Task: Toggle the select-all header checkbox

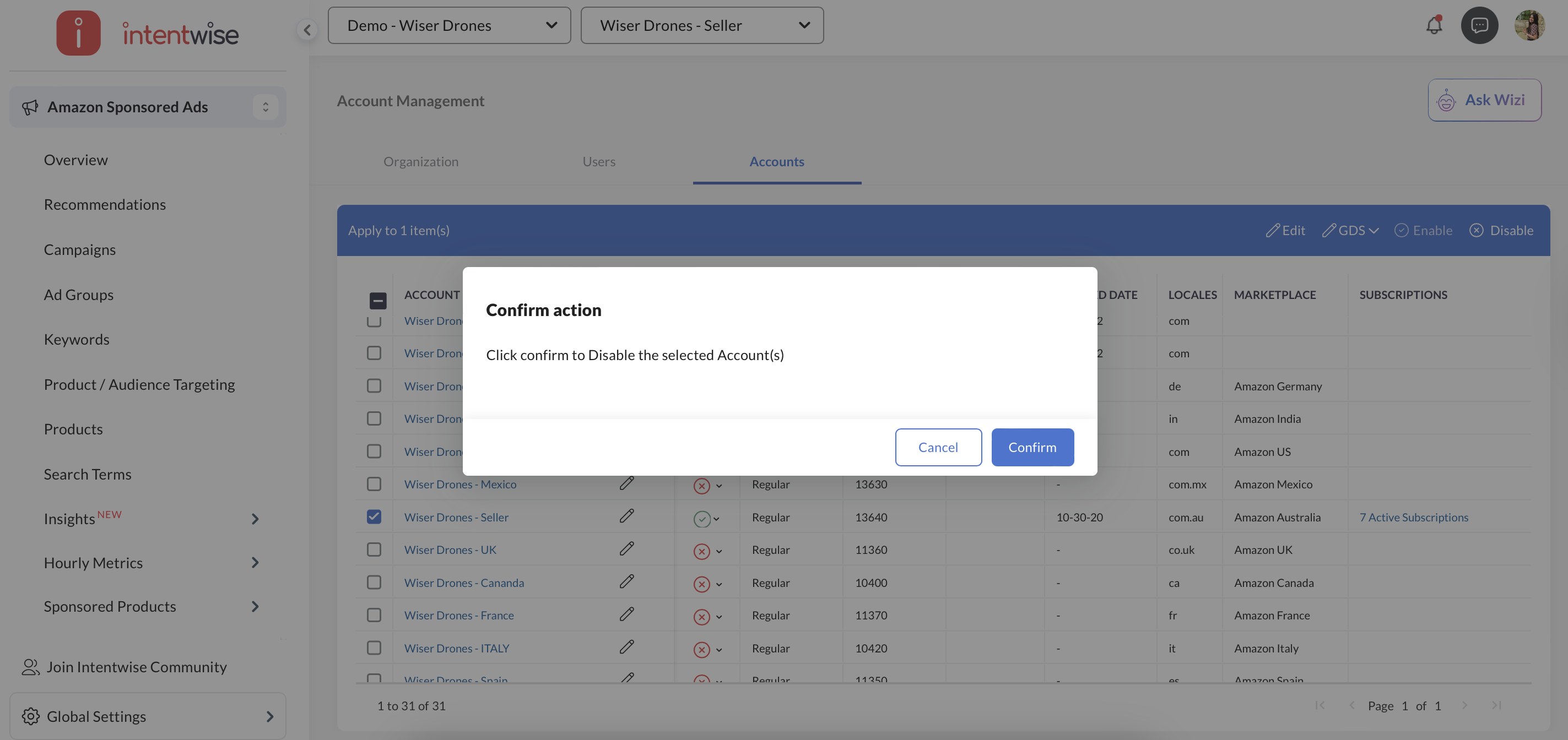Action: point(377,301)
